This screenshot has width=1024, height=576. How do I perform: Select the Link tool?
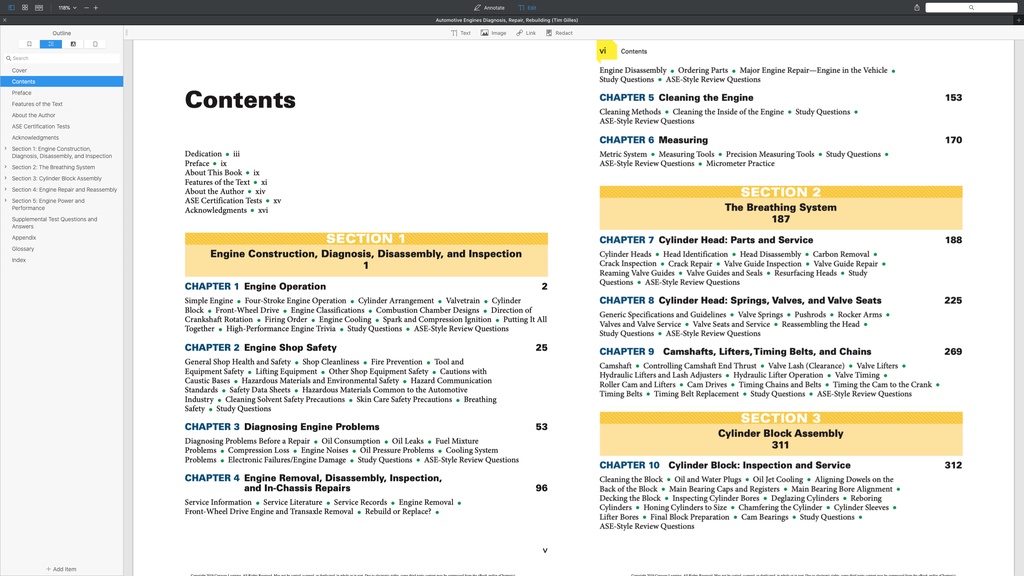pos(526,33)
